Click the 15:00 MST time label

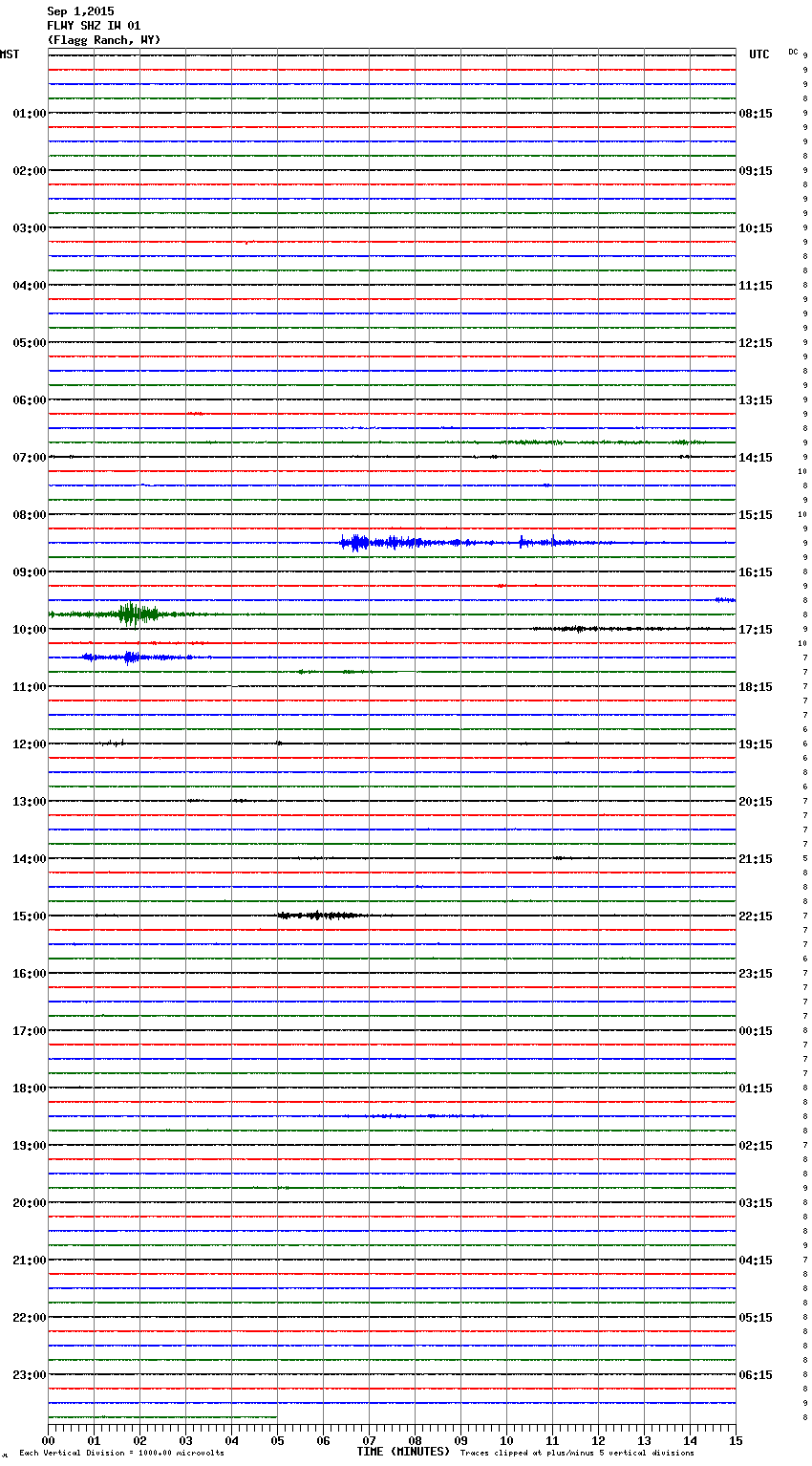click(x=30, y=916)
